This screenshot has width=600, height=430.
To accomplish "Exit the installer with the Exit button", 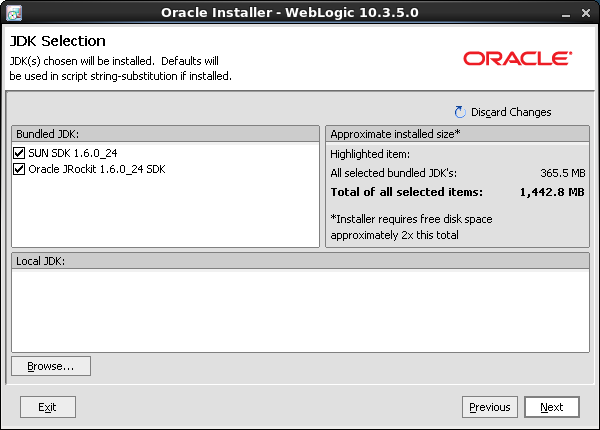I will [47, 407].
